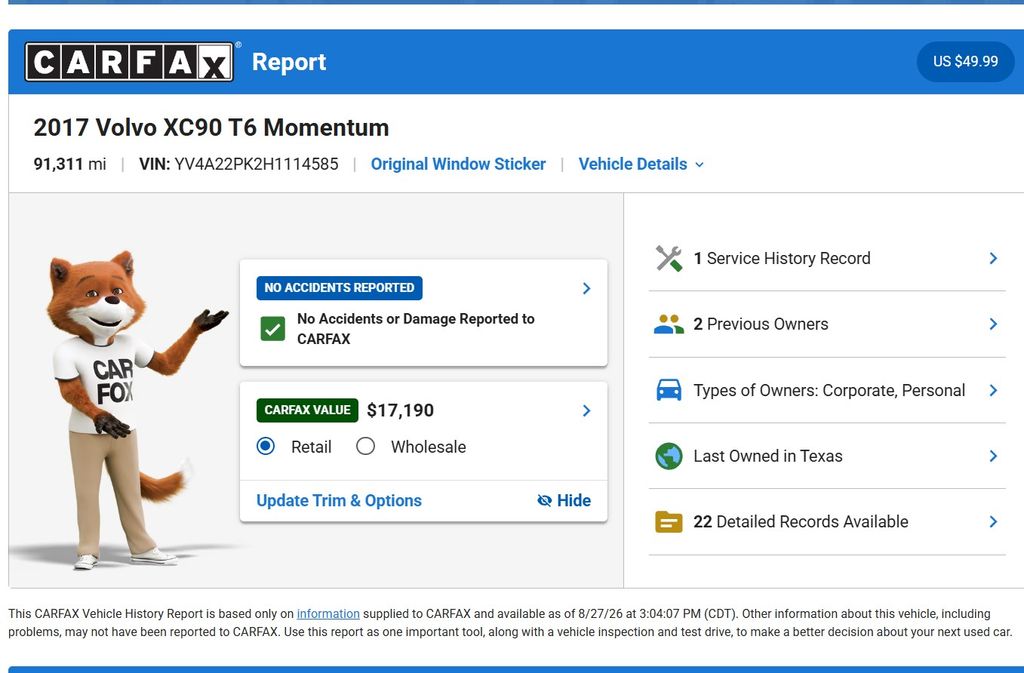Screen dimensions: 1024x673
Task: Expand the Vehicle Details dropdown
Action: click(641, 164)
